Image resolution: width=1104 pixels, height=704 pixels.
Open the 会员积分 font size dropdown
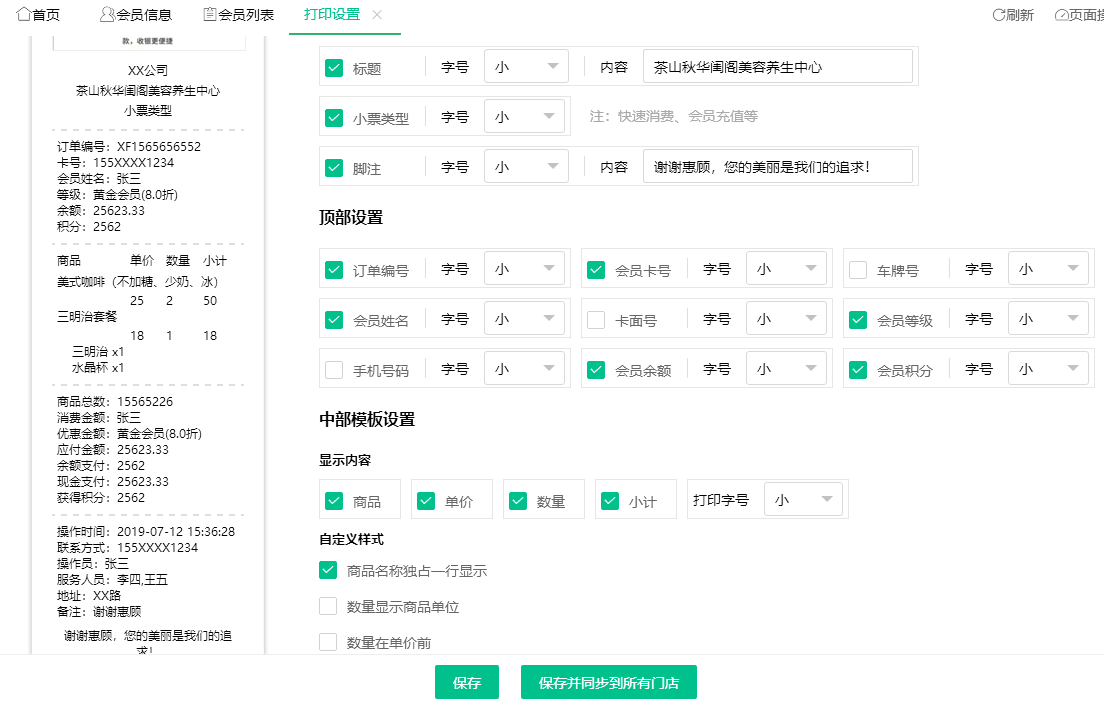1048,368
